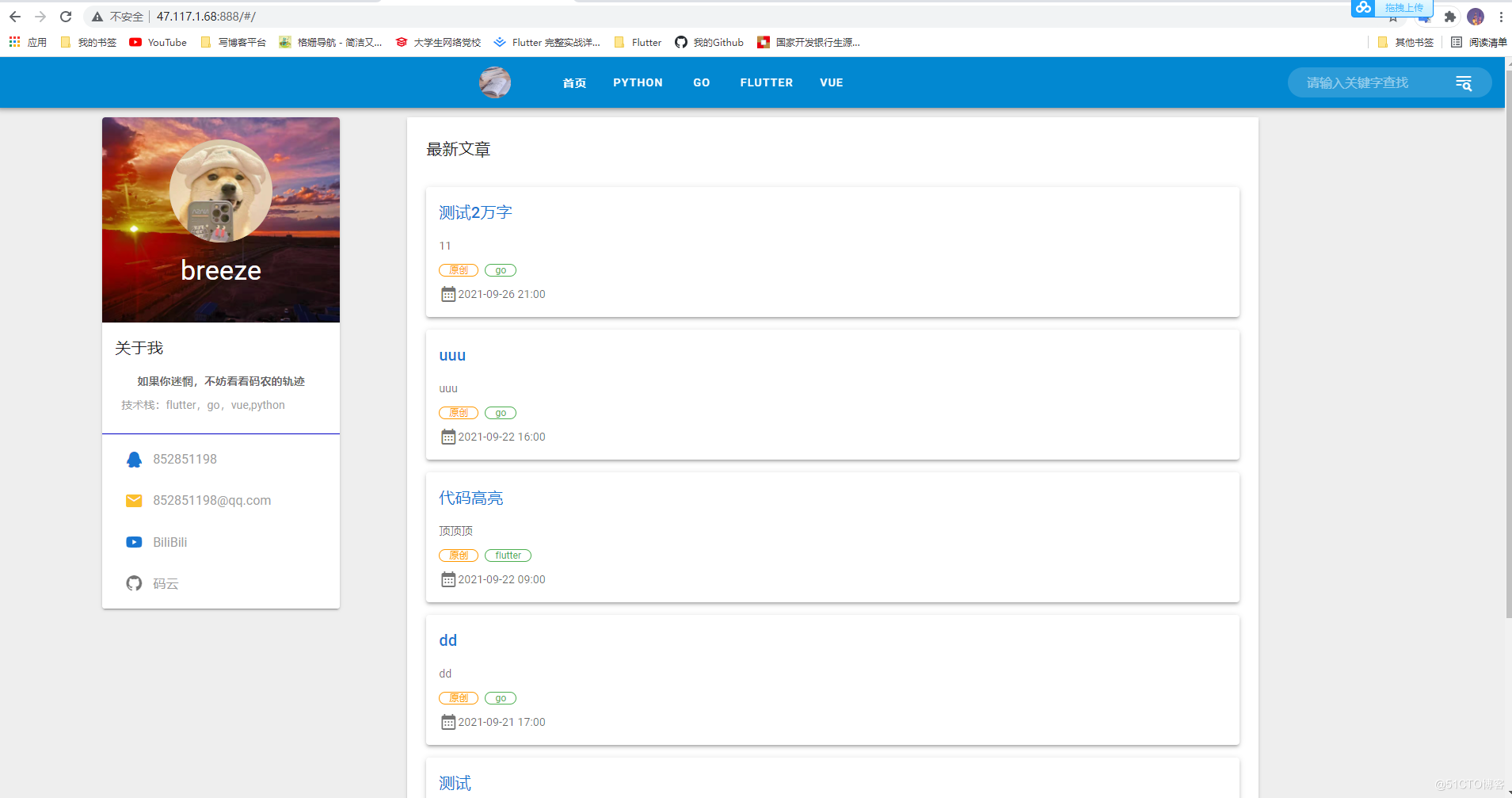Switch to the VUE nav tab
Image resolution: width=1512 pixels, height=798 pixels.
point(831,82)
